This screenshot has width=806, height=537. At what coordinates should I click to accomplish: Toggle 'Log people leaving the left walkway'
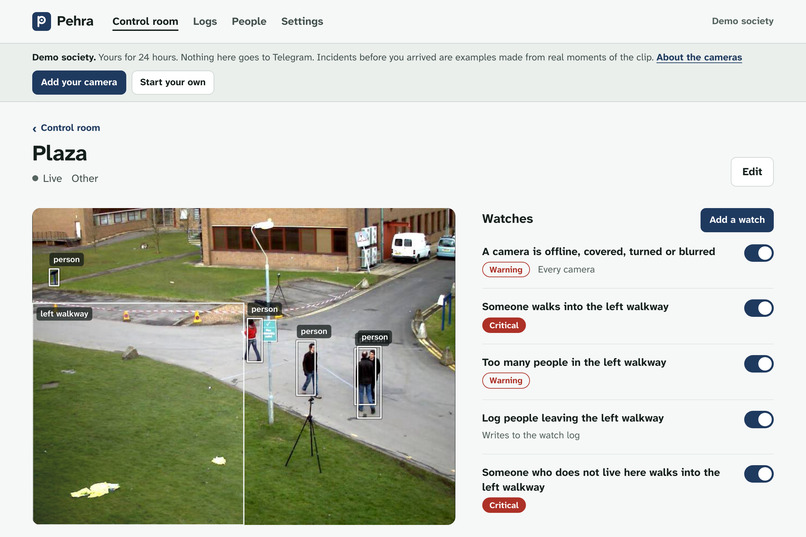[759, 419]
